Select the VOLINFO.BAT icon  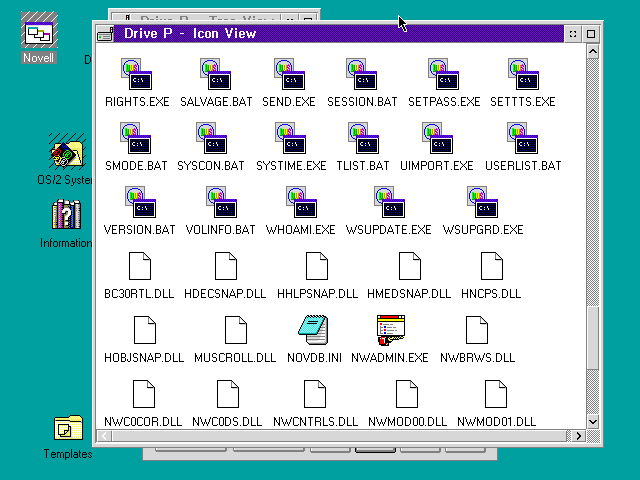(222, 202)
